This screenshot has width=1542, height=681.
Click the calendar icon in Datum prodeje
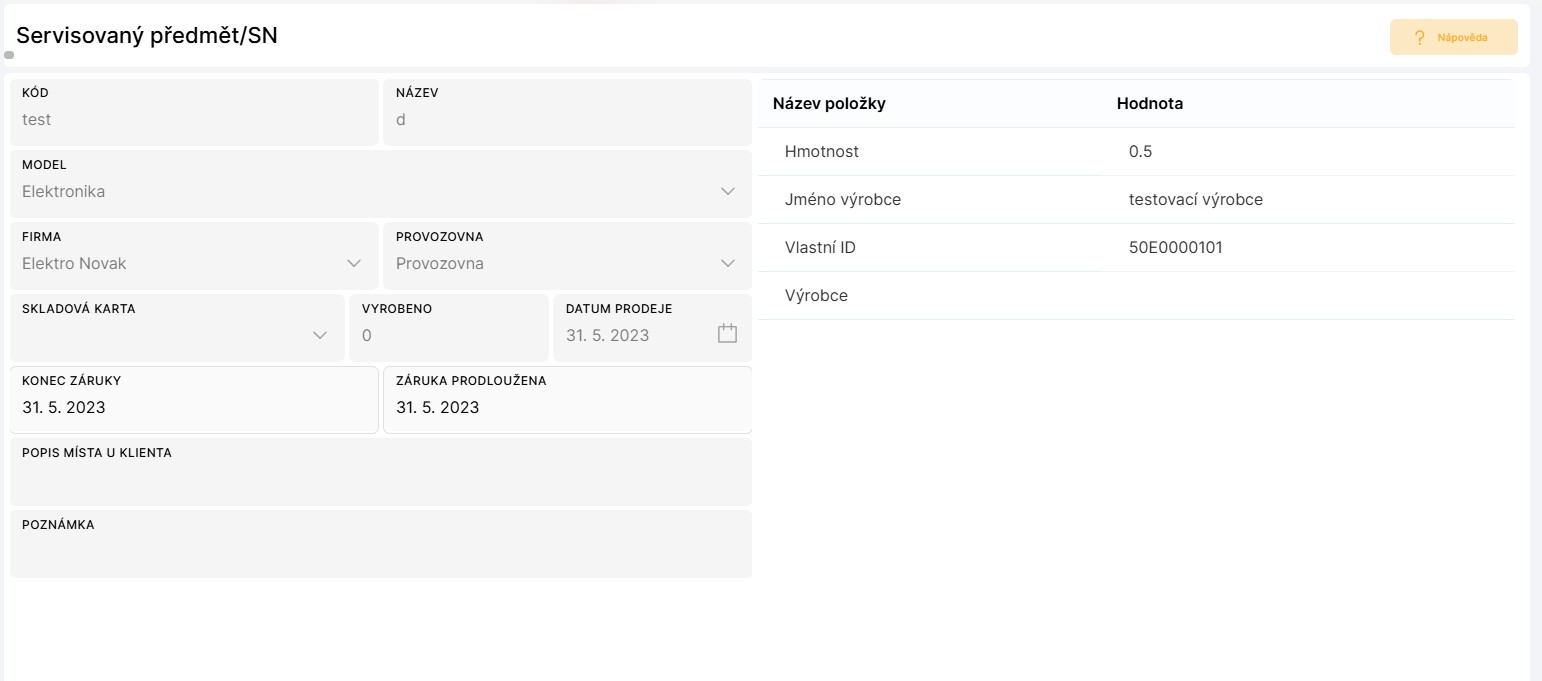click(x=727, y=334)
